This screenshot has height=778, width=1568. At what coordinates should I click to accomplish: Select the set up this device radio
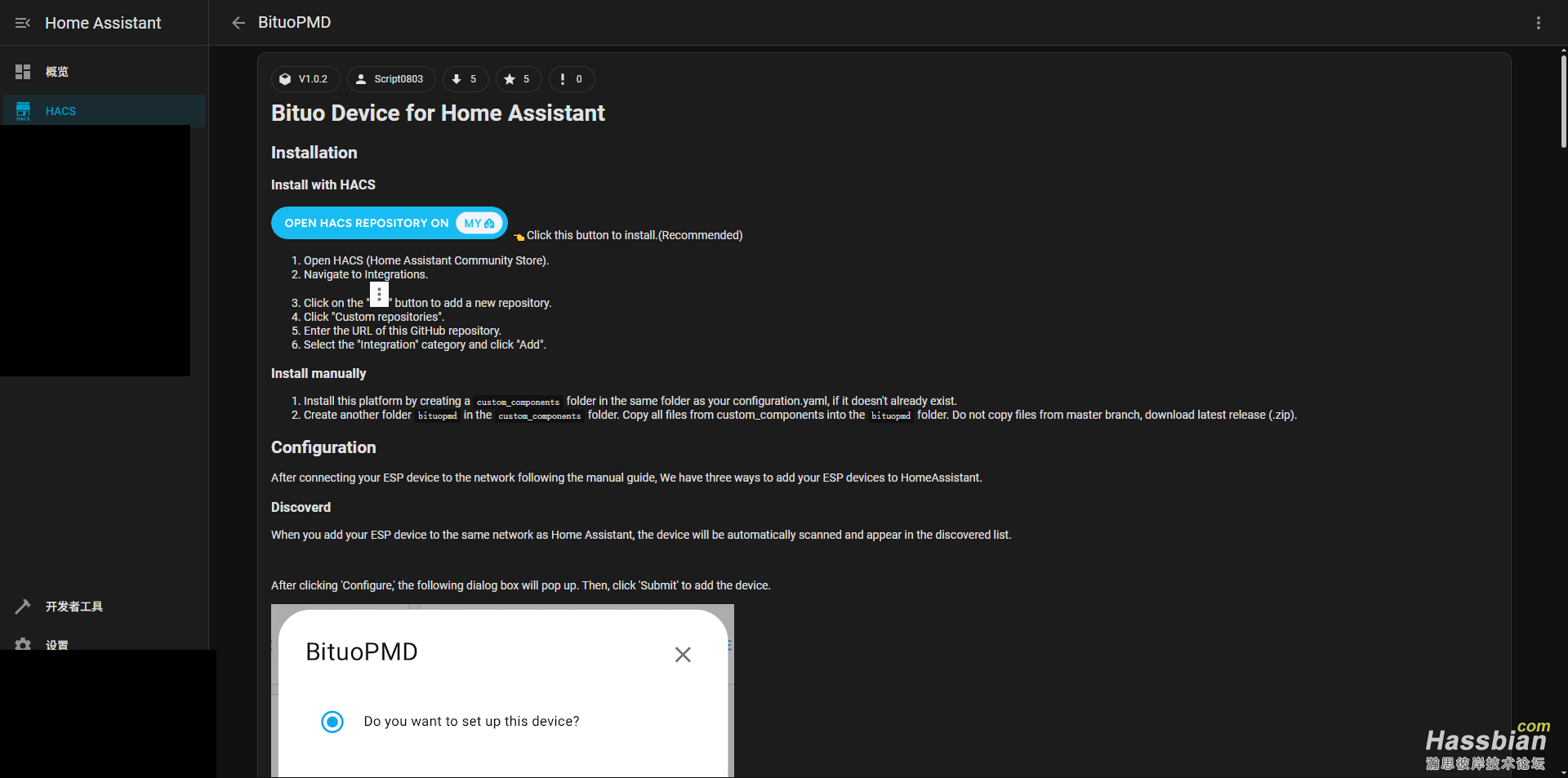tap(332, 722)
